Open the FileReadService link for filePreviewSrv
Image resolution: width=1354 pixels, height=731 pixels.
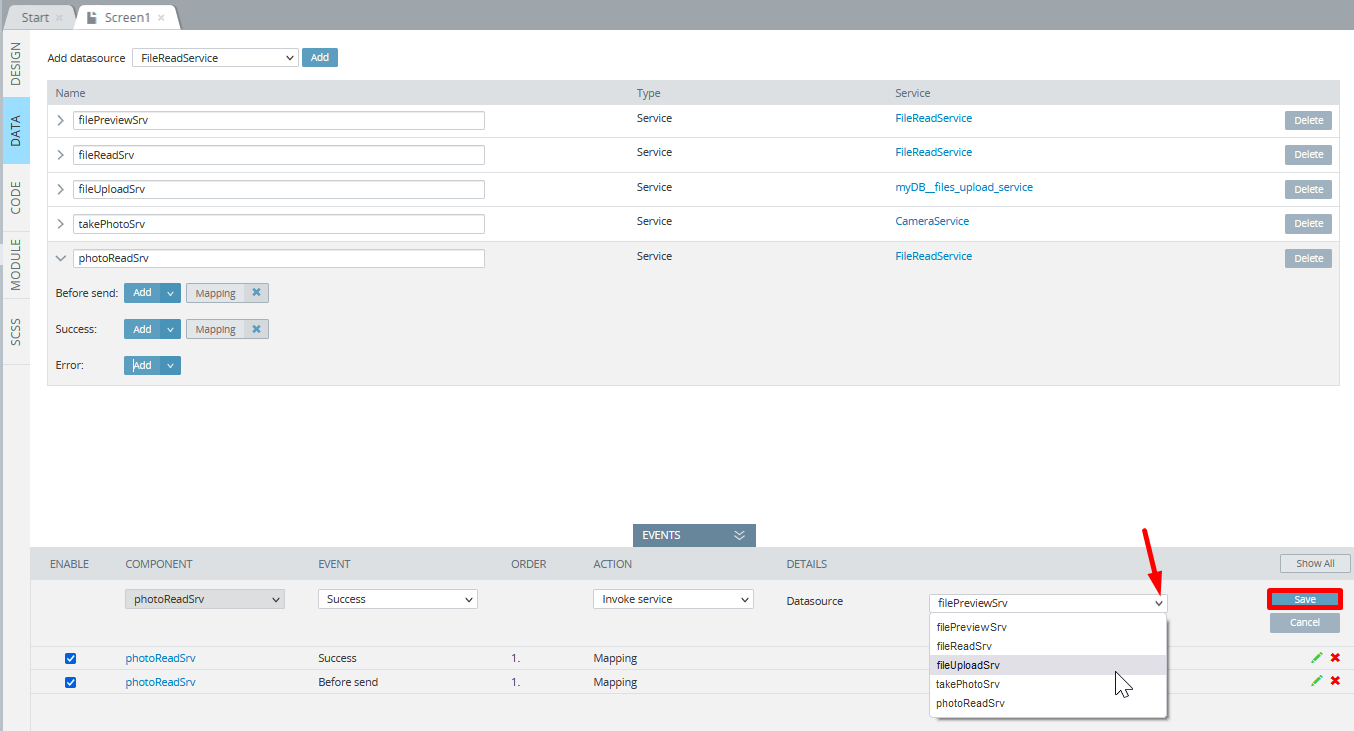click(x=933, y=118)
